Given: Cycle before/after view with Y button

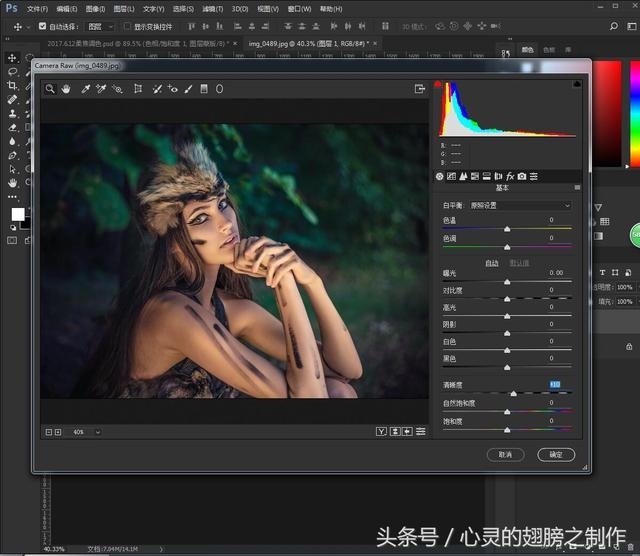Looking at the screenshot, I should (381, 431).
